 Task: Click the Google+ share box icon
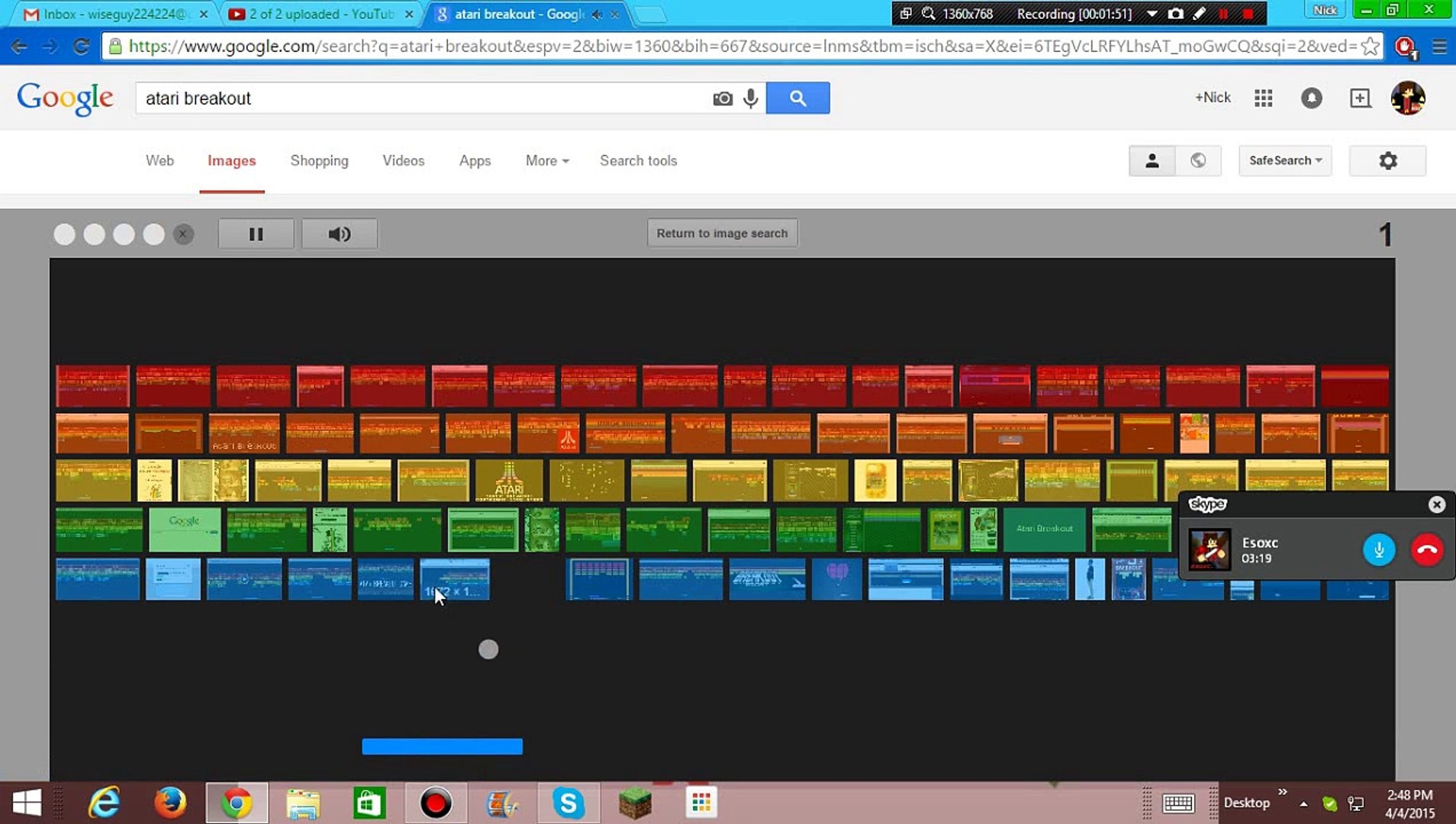(x=1360, y=98)
